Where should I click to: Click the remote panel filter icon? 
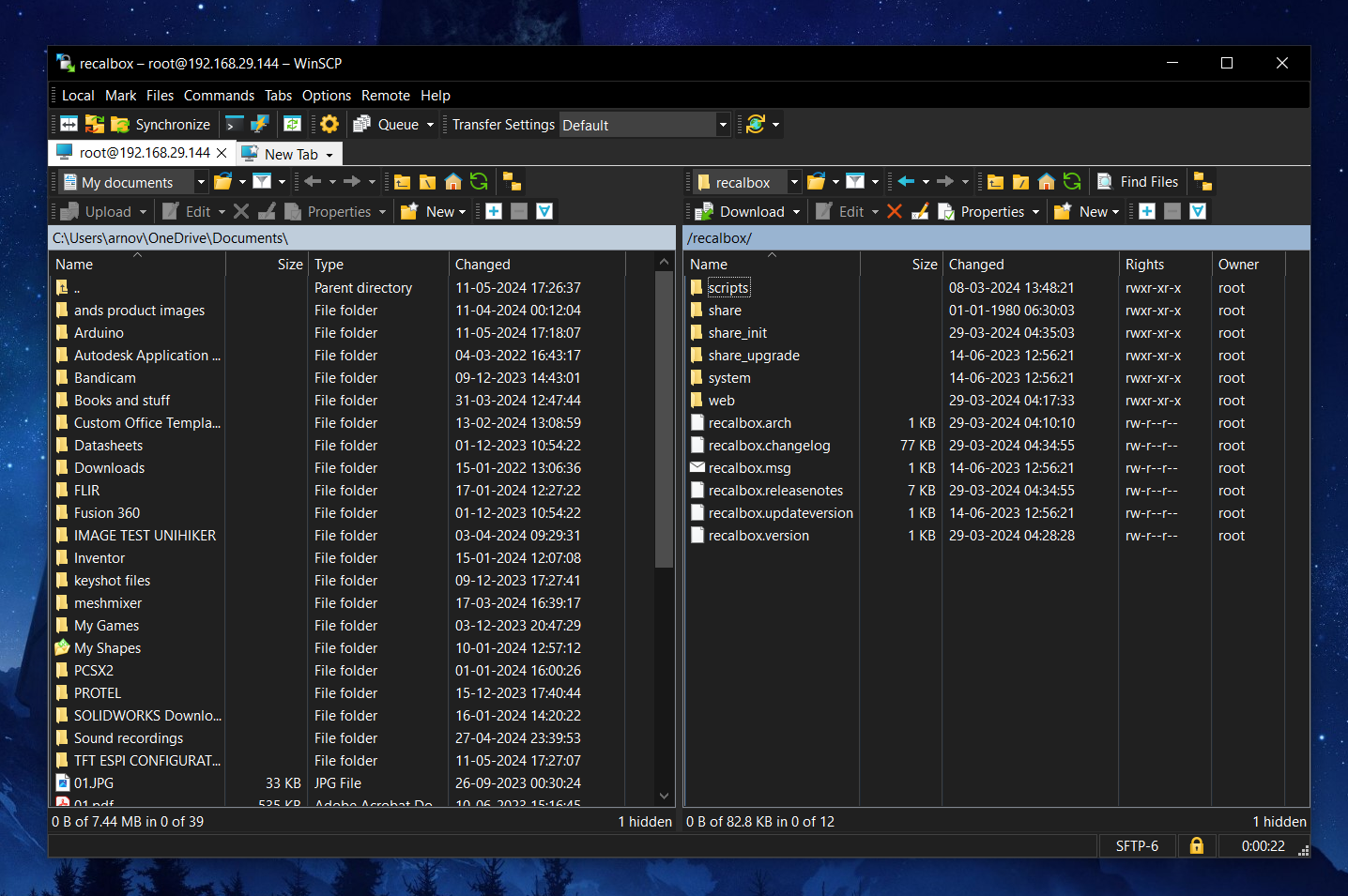click(855, 182)
